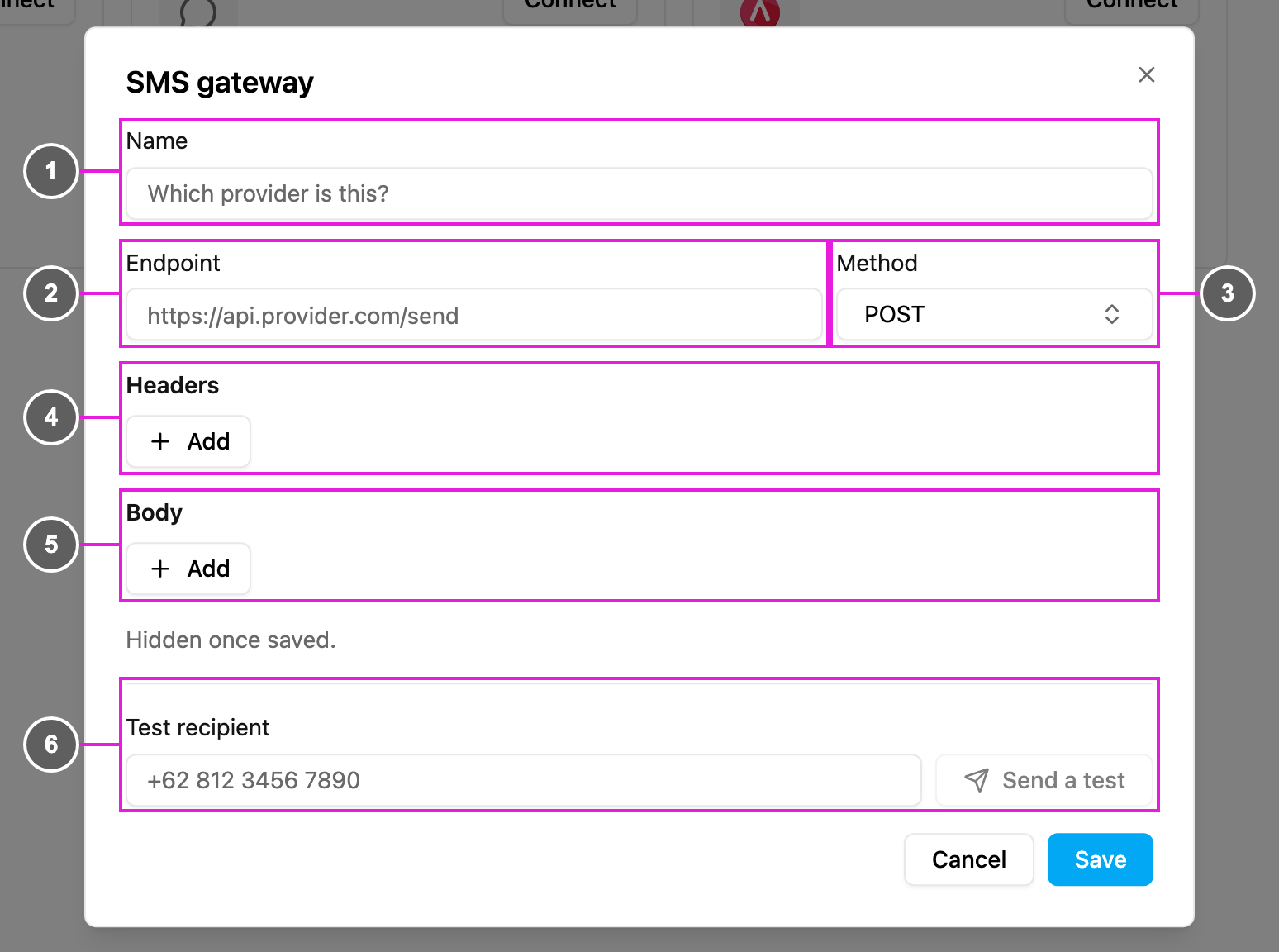This screenshot has width=1279, height=952.
Task: Open the Method dropdown showing POST
Action: tap(994, 314)
